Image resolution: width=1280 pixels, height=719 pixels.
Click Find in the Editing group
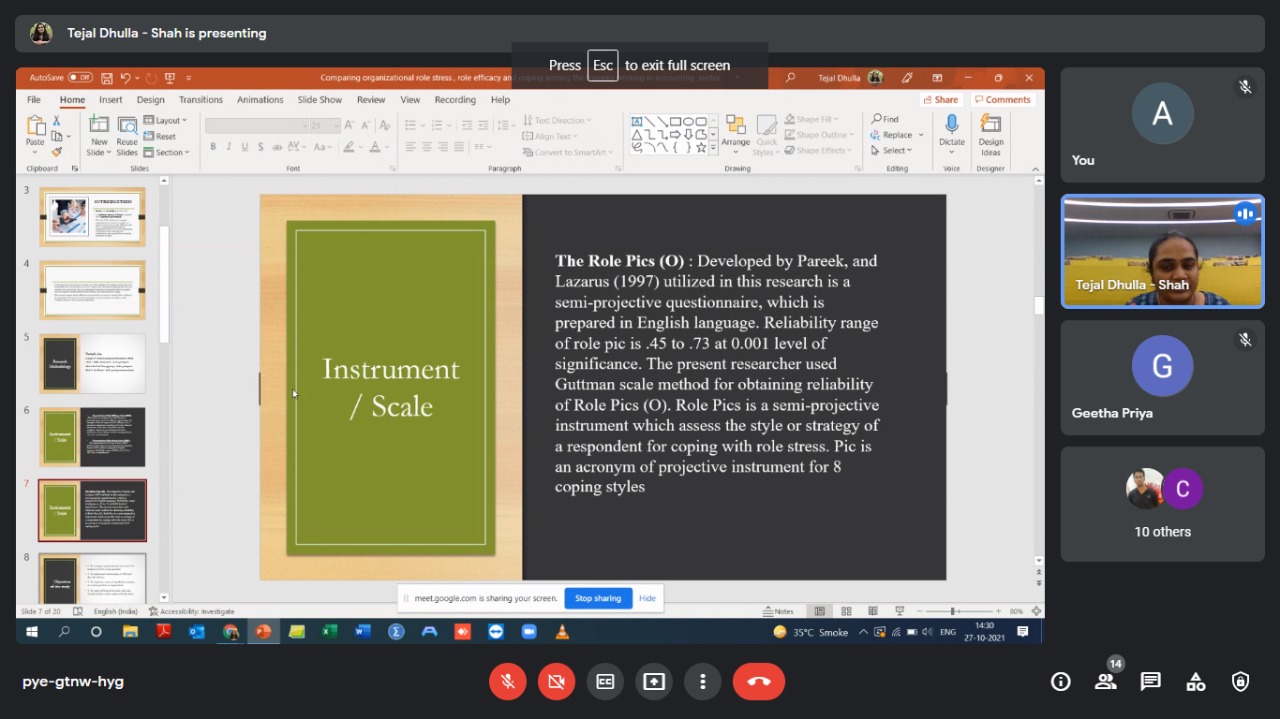tap(885, 119)
